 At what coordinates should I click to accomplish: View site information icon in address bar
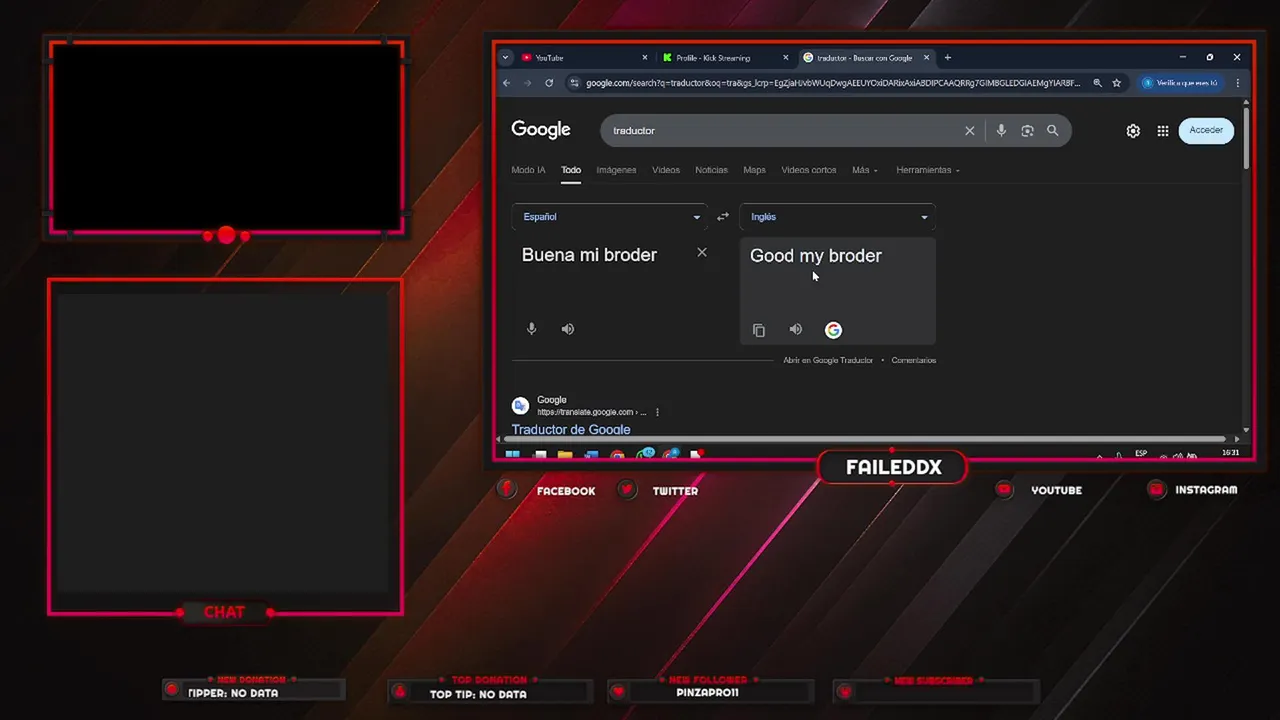[x=574, y=83]
